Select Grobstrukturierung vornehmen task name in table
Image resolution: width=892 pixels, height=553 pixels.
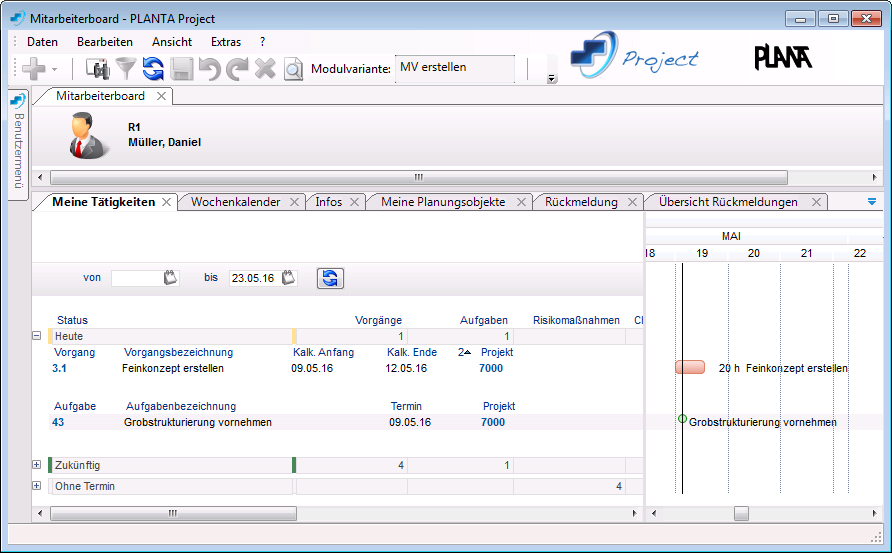point(198,422)
